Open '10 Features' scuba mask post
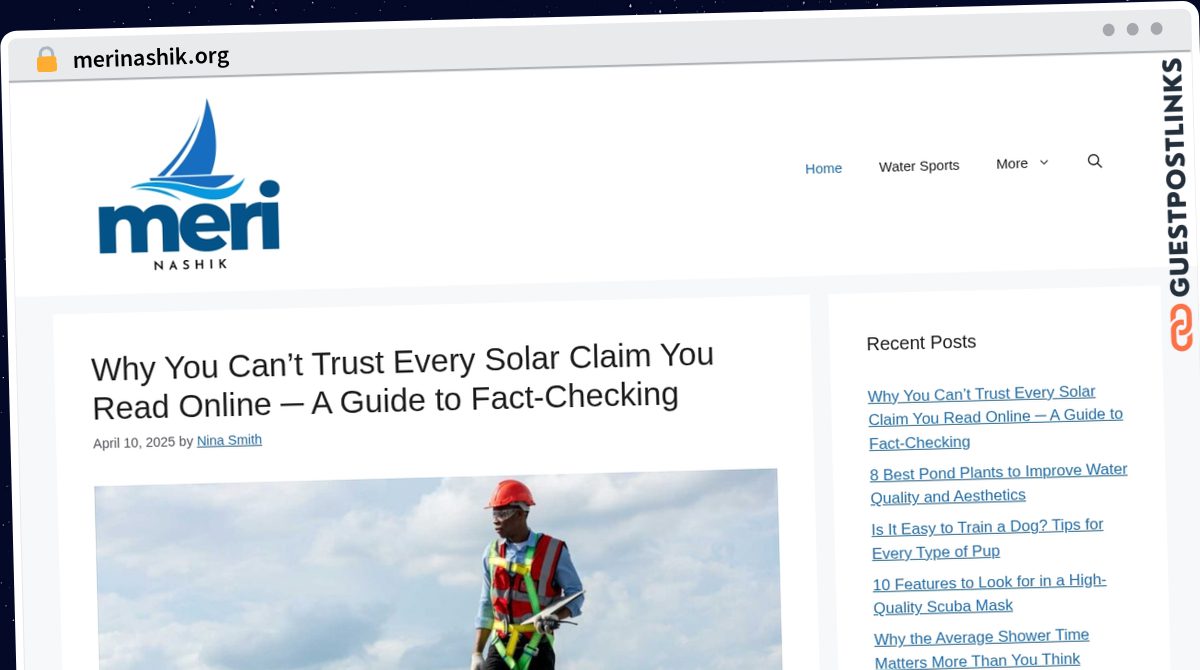1200x670 pixels. (x=989, y=594)
